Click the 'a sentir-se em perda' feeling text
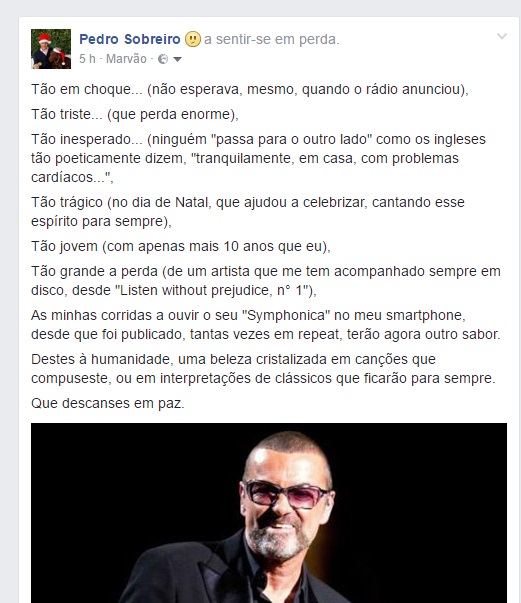Viewport: 521px width, 603px height. (271, 39)
